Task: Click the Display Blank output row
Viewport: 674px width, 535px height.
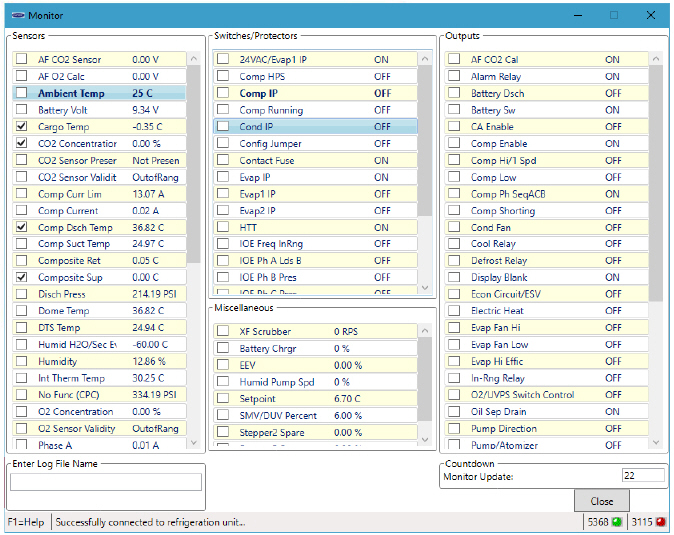Action: point(546,277)
